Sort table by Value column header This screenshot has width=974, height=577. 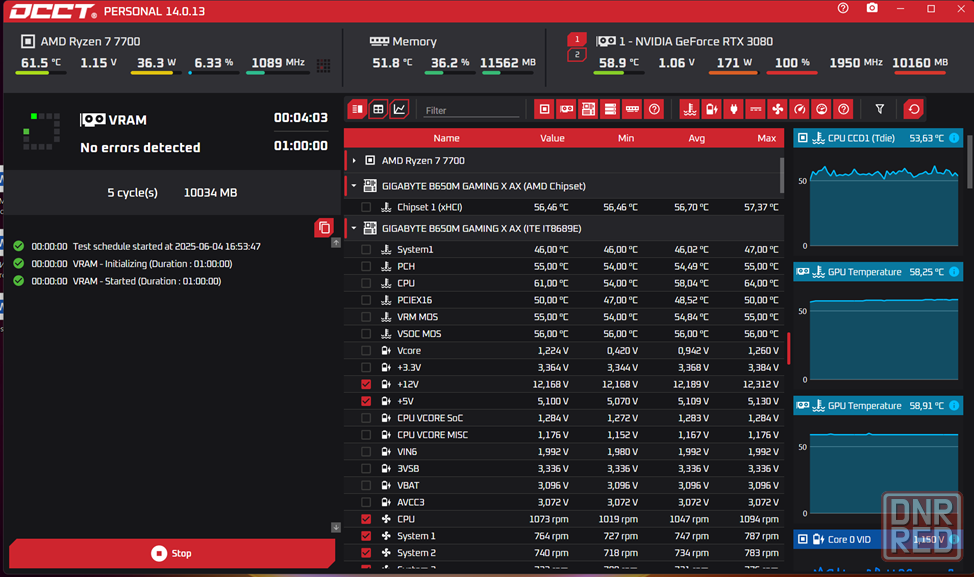(552, 138)
